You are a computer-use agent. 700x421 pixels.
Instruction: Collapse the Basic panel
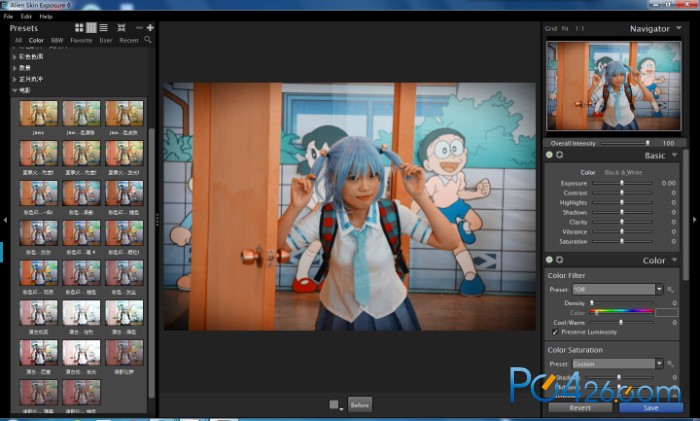pyautogui.click(x=675, y=155)
